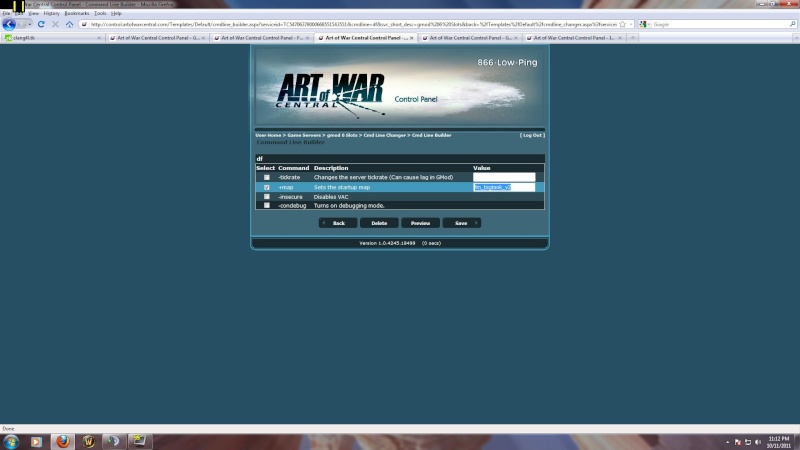
Task: Open the View menu
Action: pyautogui.click(x=33, y=13)
